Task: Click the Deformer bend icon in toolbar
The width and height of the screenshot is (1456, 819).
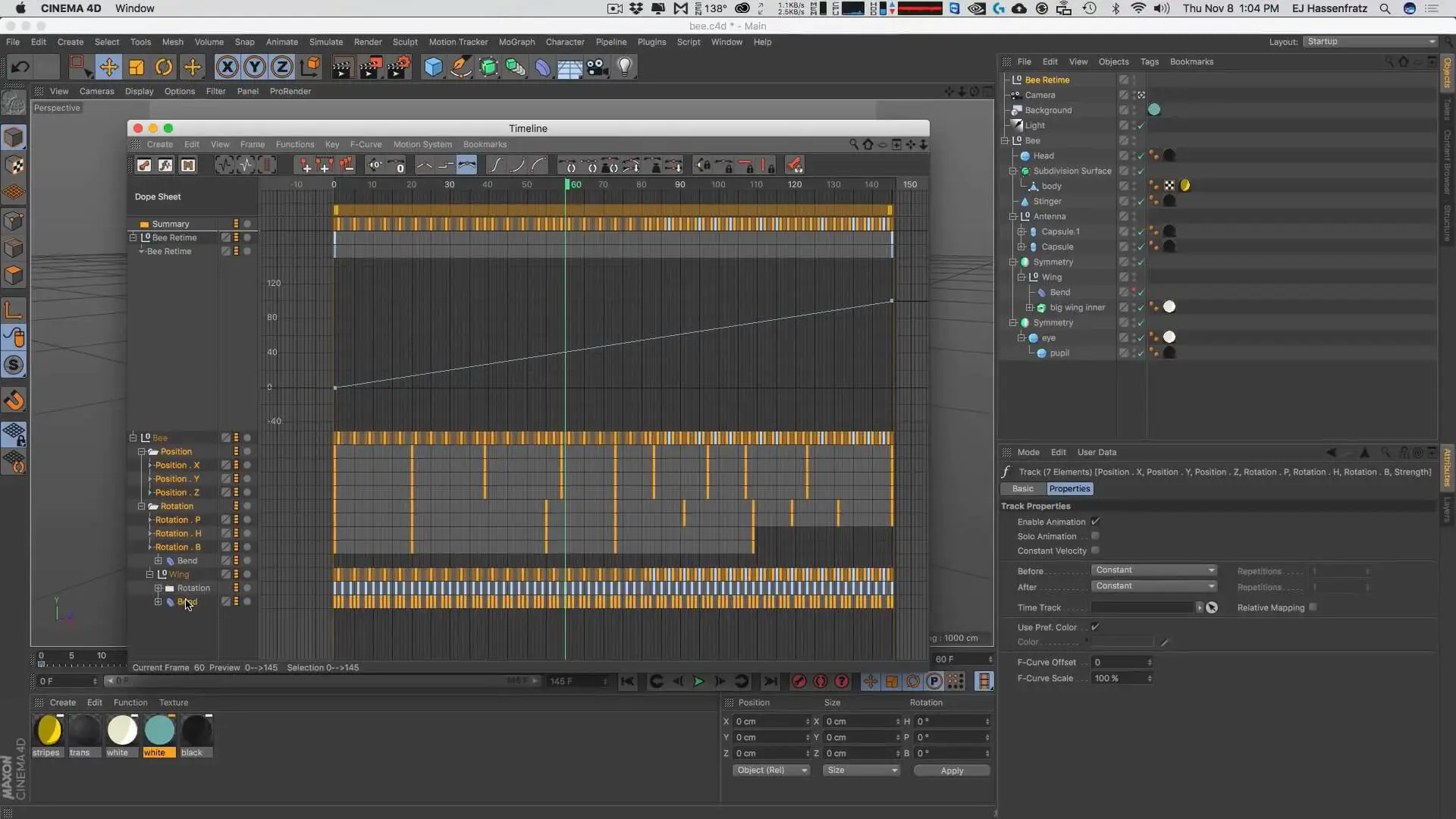Action: pos(543,67)
